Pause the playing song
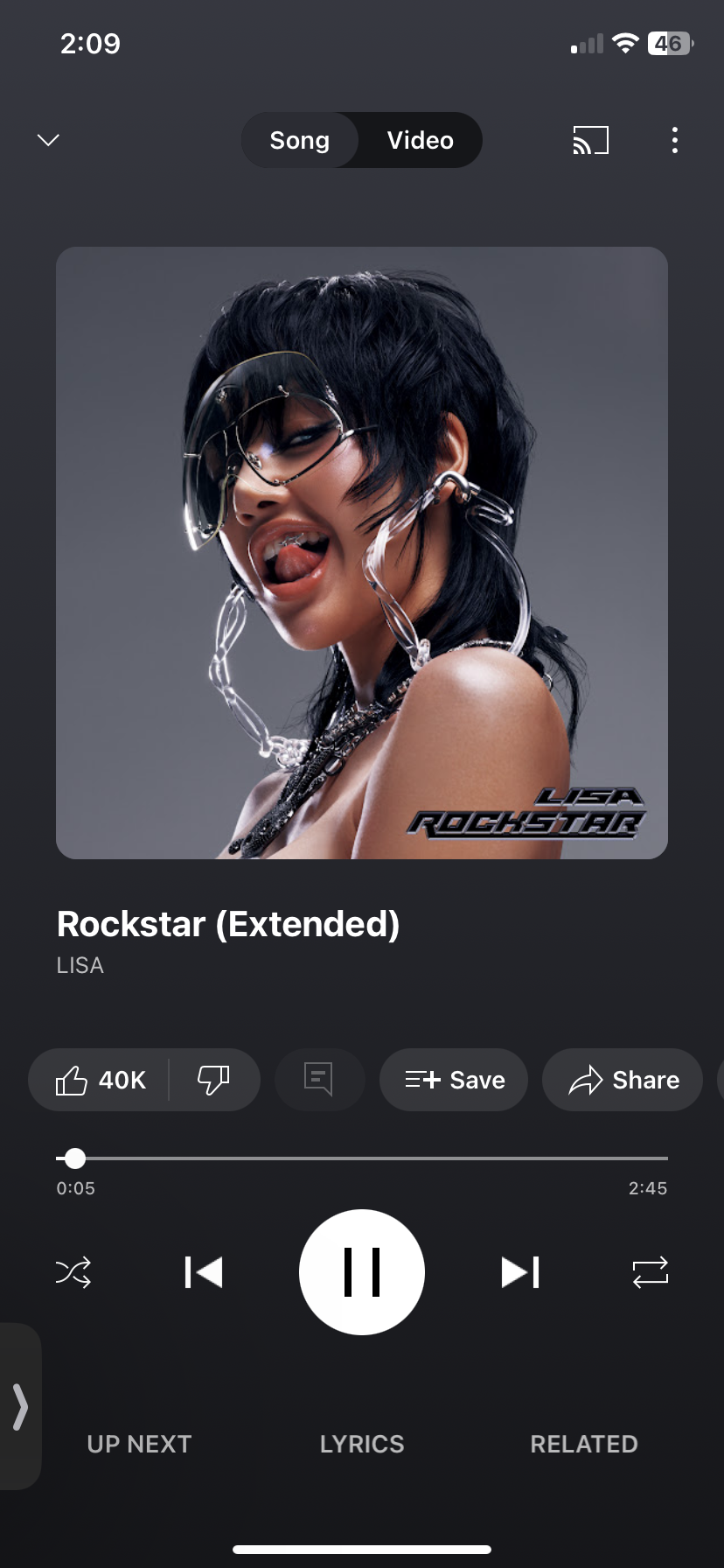The width and height of the screenshot is (724, 1568). tap(362, 1272)
